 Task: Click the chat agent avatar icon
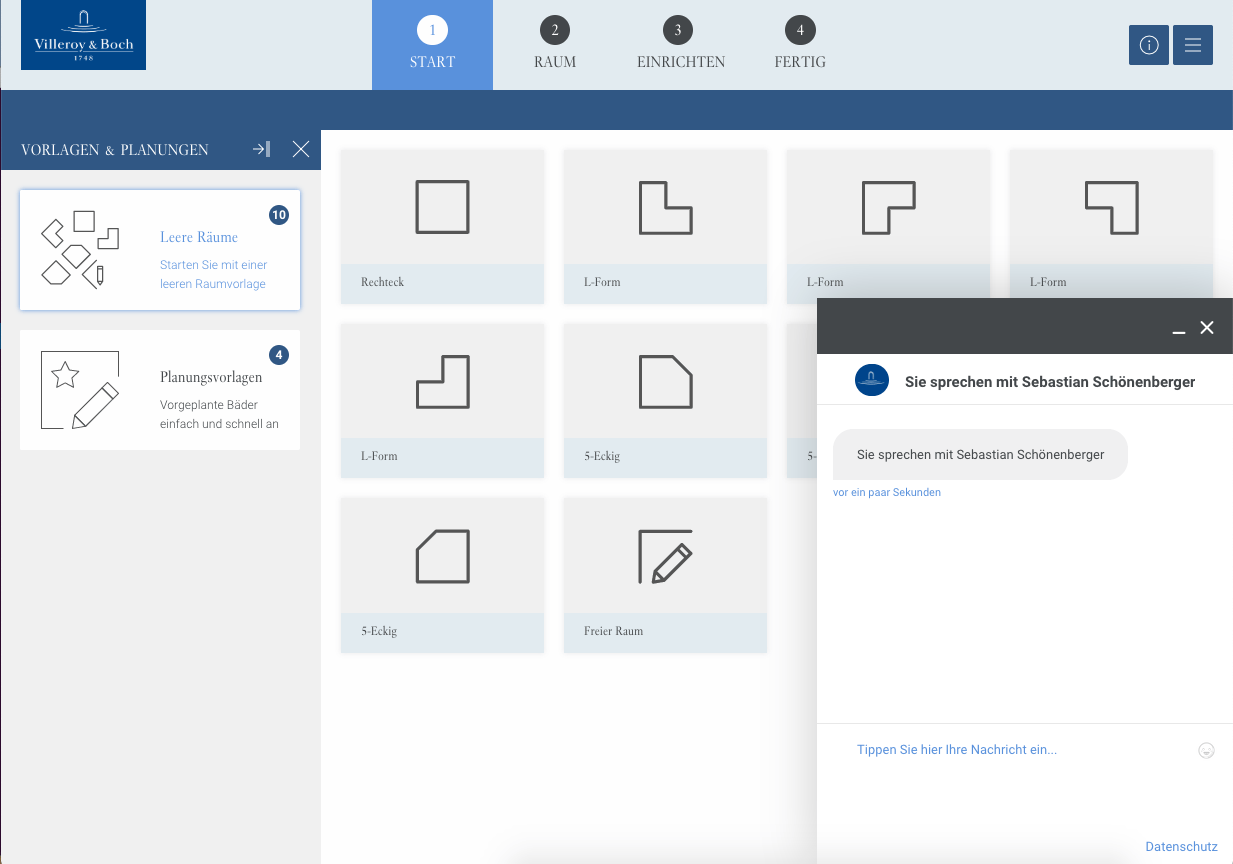(x=872, y=380)
